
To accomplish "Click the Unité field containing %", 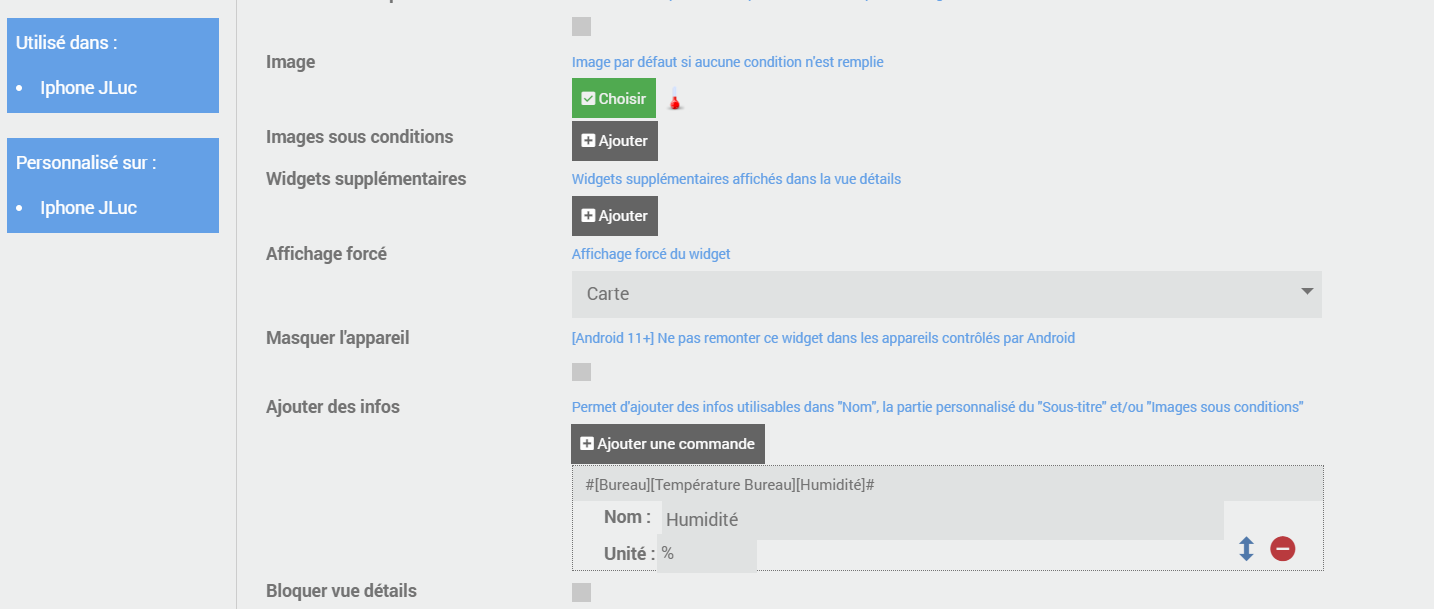I will coord(707,554).
